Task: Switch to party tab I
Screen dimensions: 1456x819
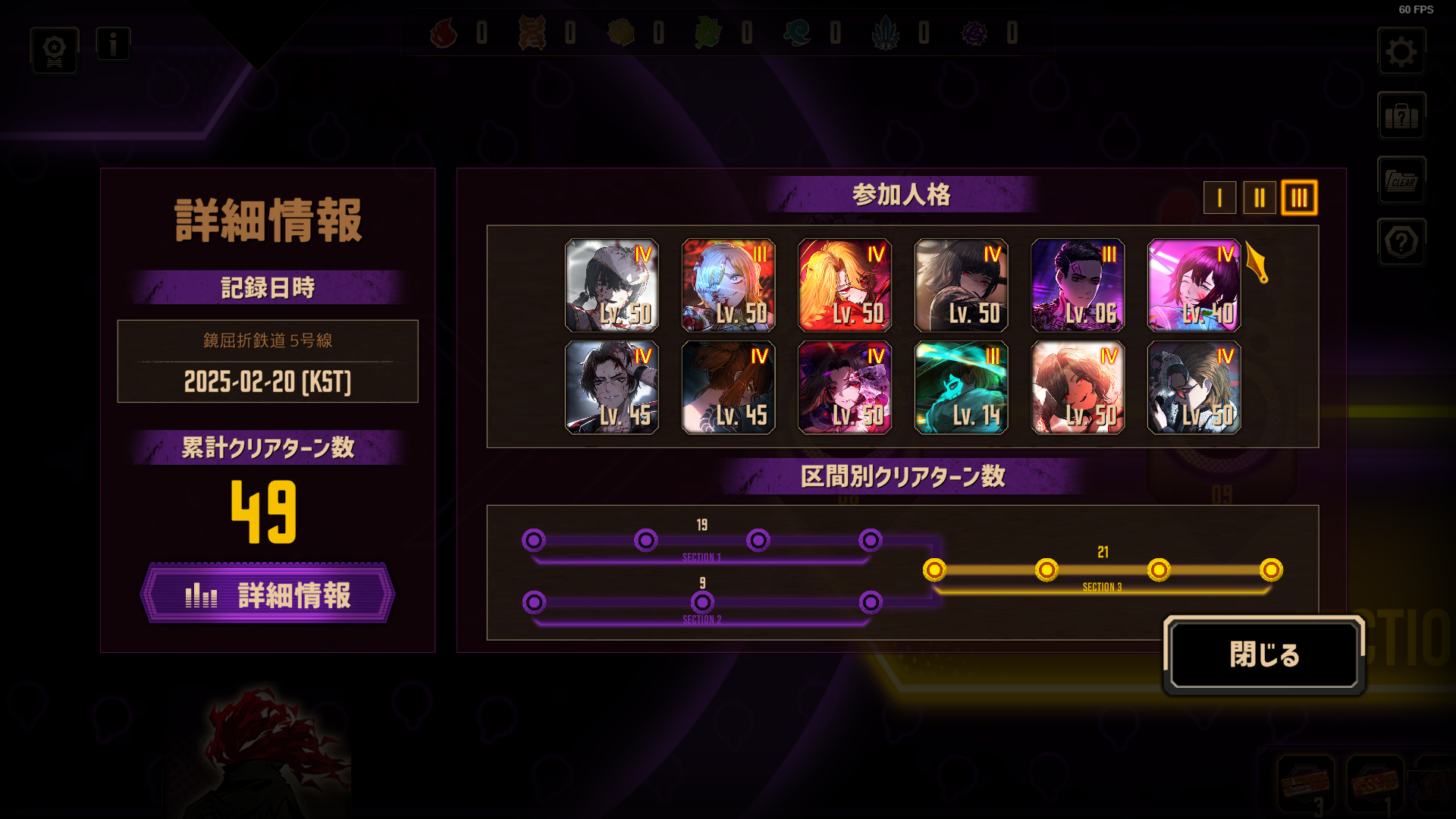Action: click(1219, 198)
